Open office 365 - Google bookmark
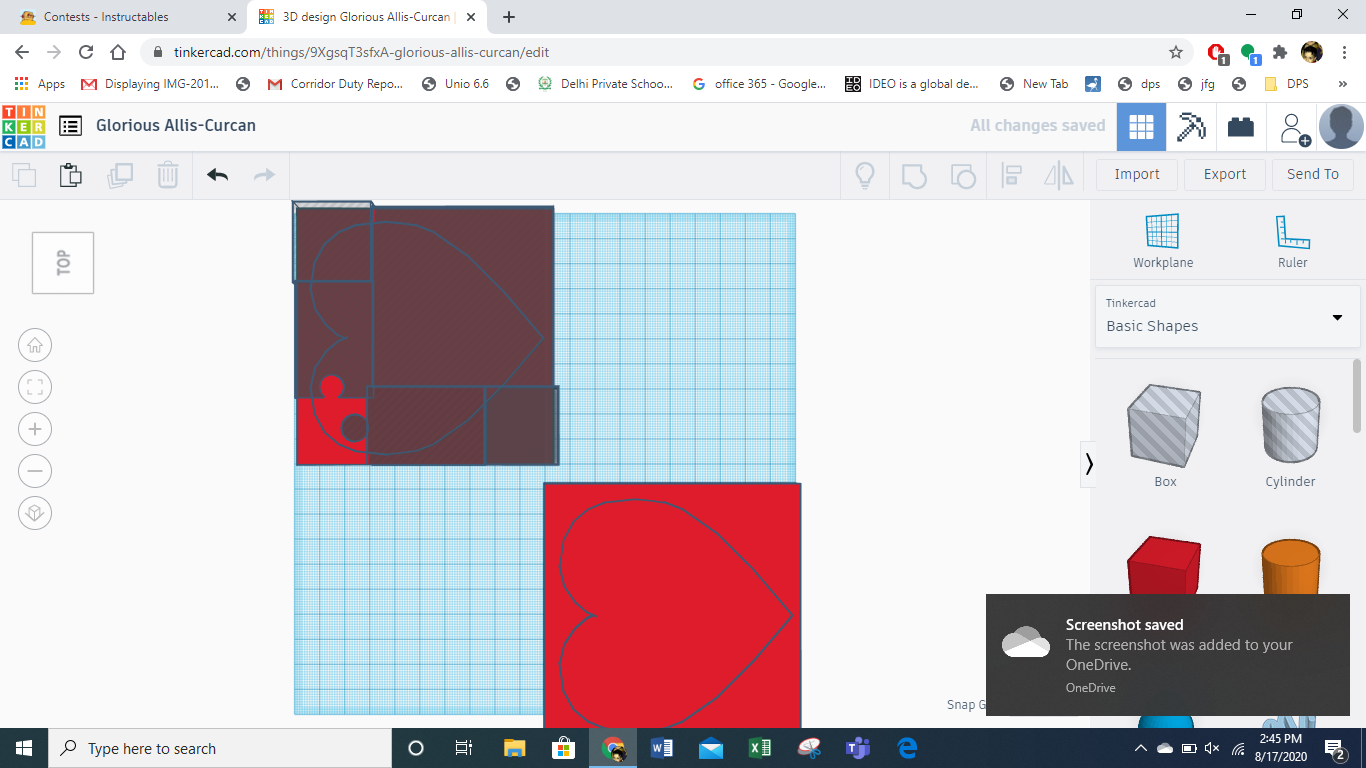The height and width of the screenshot is (768, 1366). [x=759, y=84]
